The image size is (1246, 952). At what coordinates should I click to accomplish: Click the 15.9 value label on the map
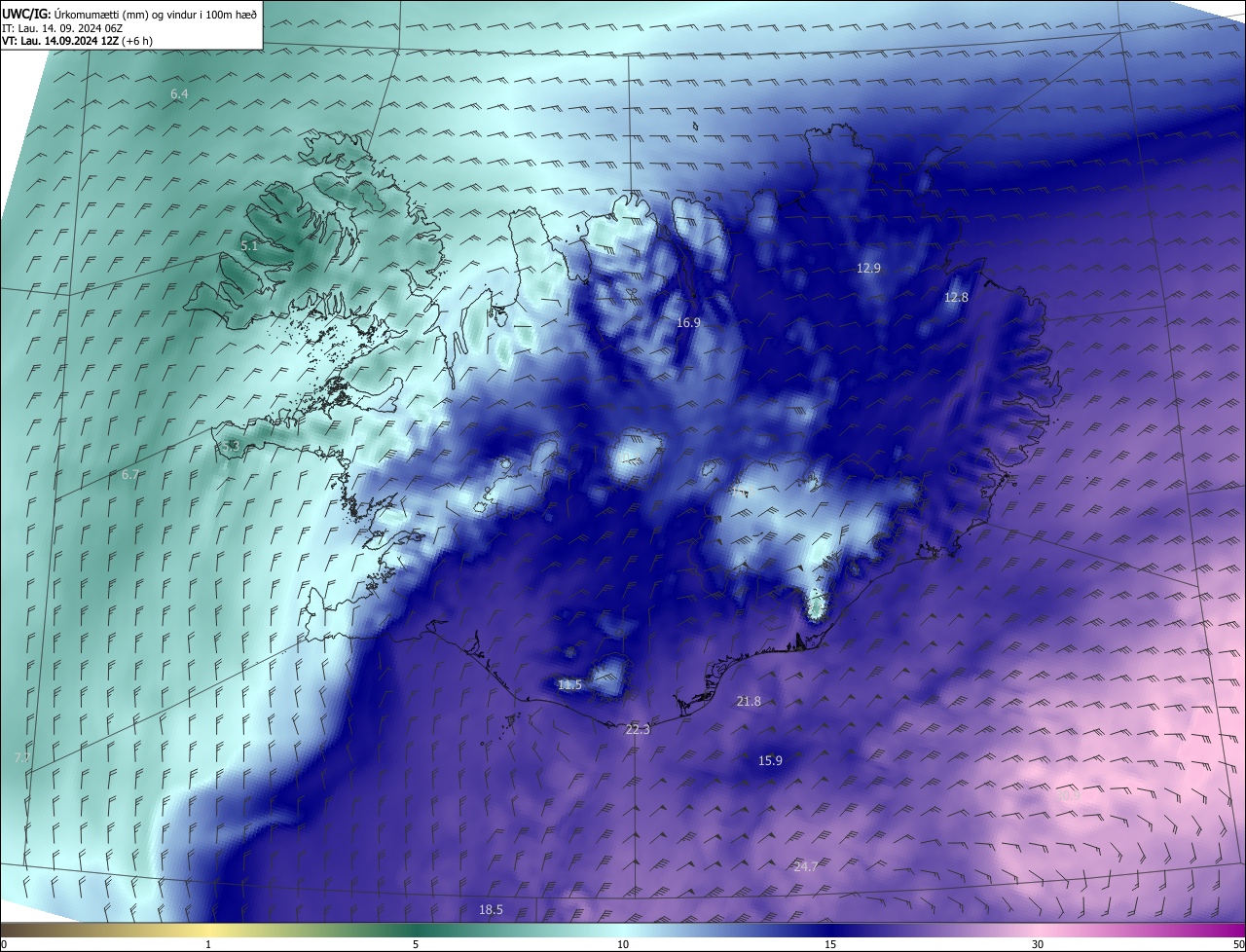pyautogui.click(x=770, y=760)
